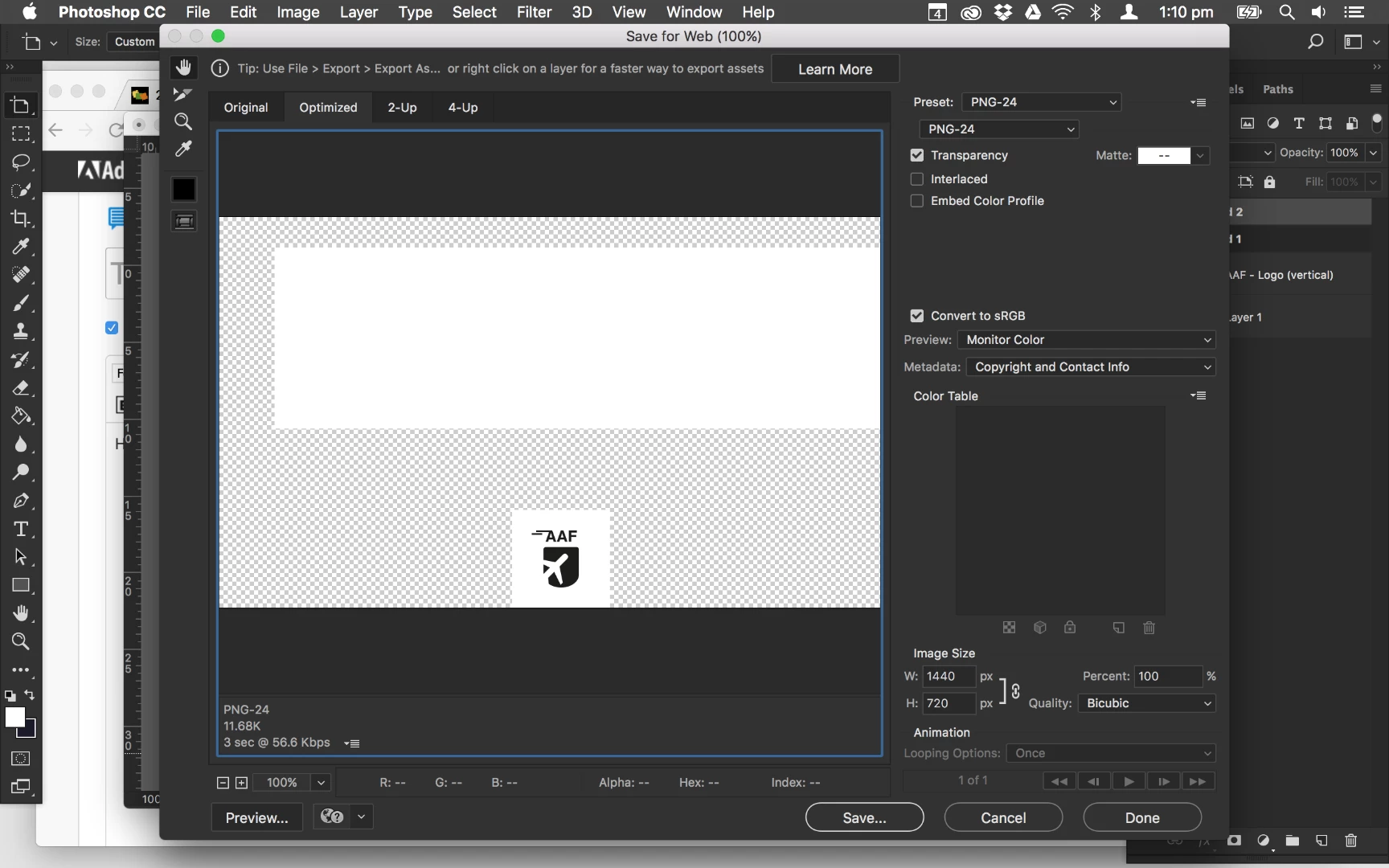Open the Filter menu
Screen dimensions: 1389x868
(x=534, y=12)
